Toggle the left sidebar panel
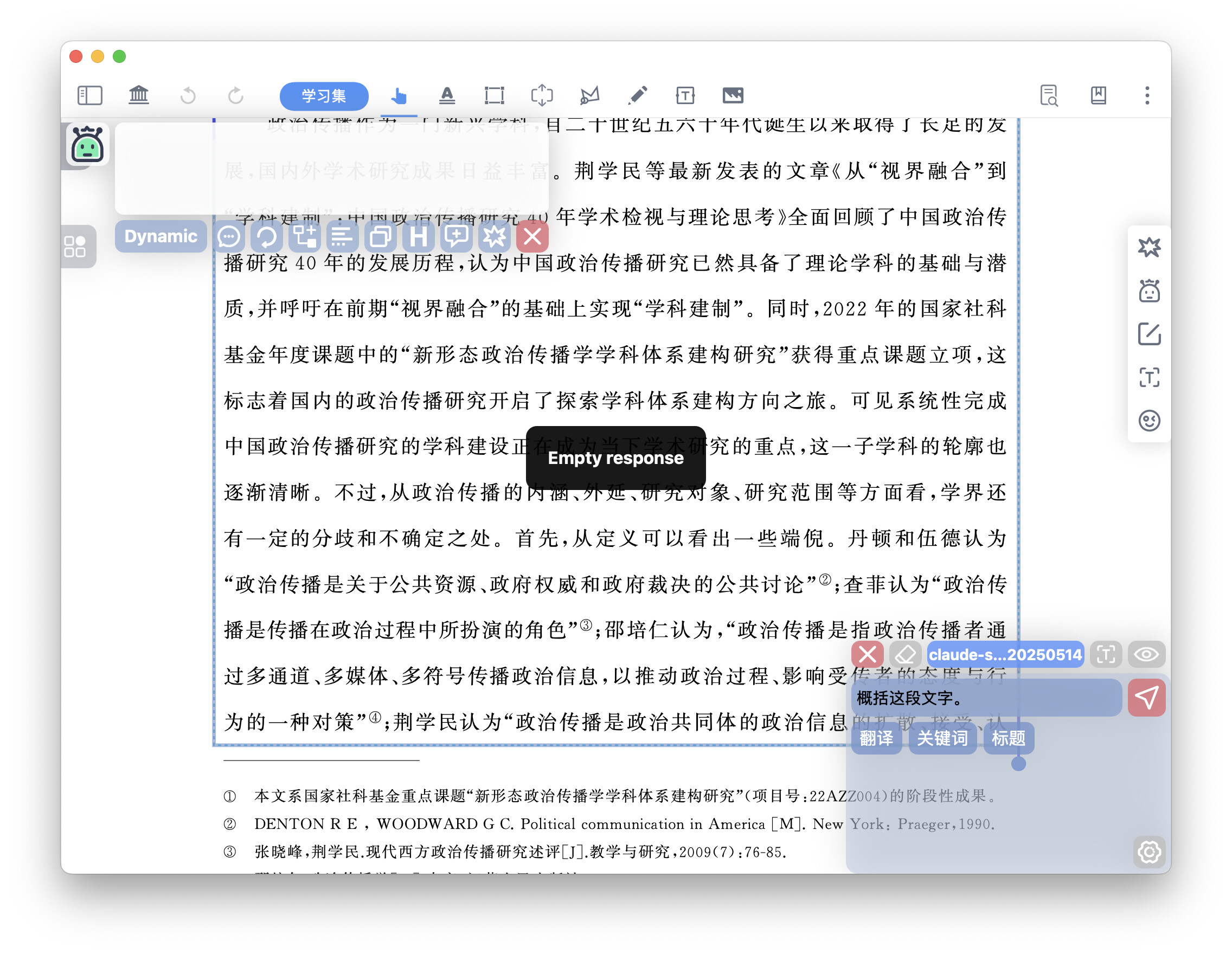This screenshot has height=954, width=1232. click(x=89, y=95)
